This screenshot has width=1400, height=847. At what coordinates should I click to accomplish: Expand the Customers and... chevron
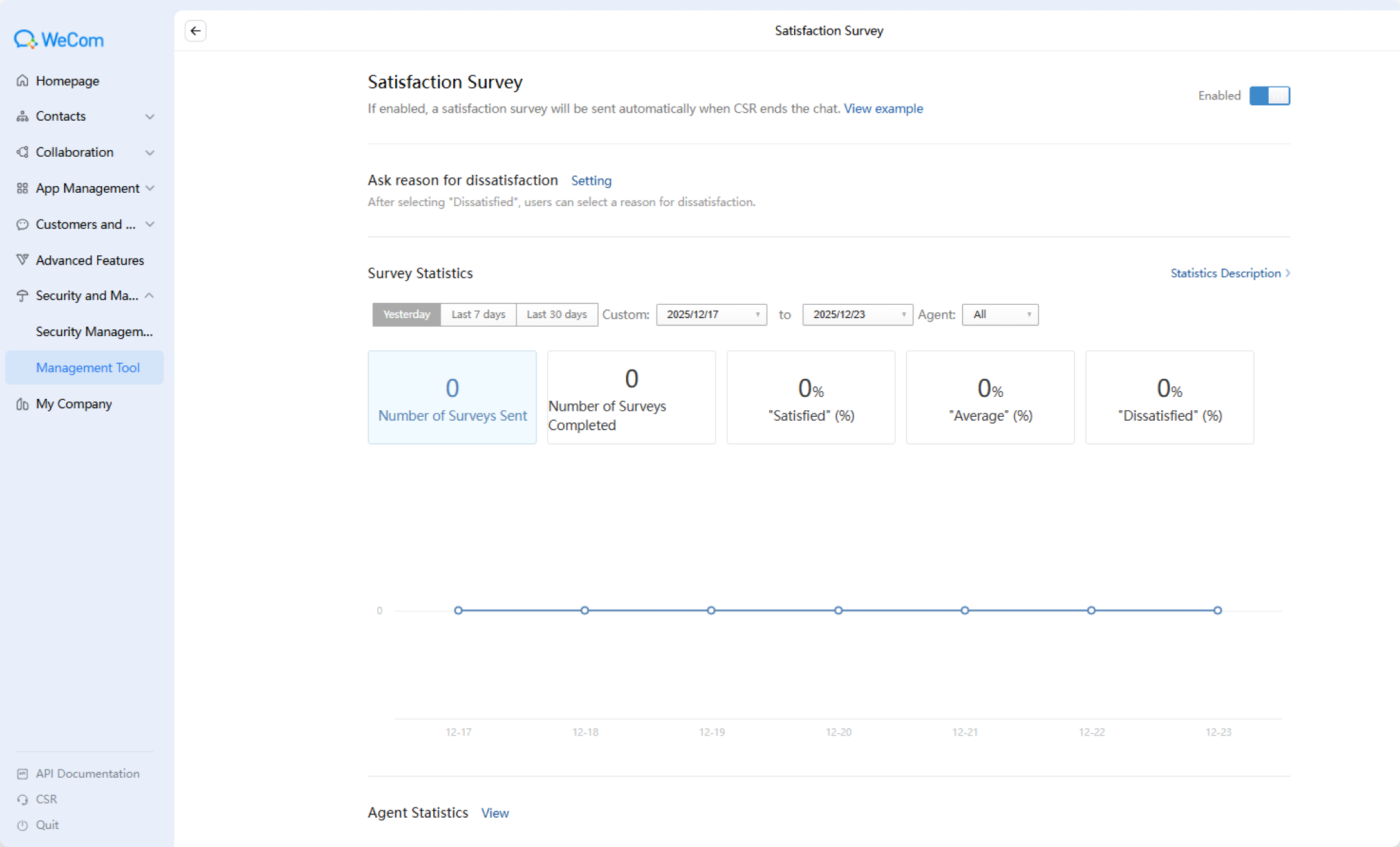(x=150, y=224)
